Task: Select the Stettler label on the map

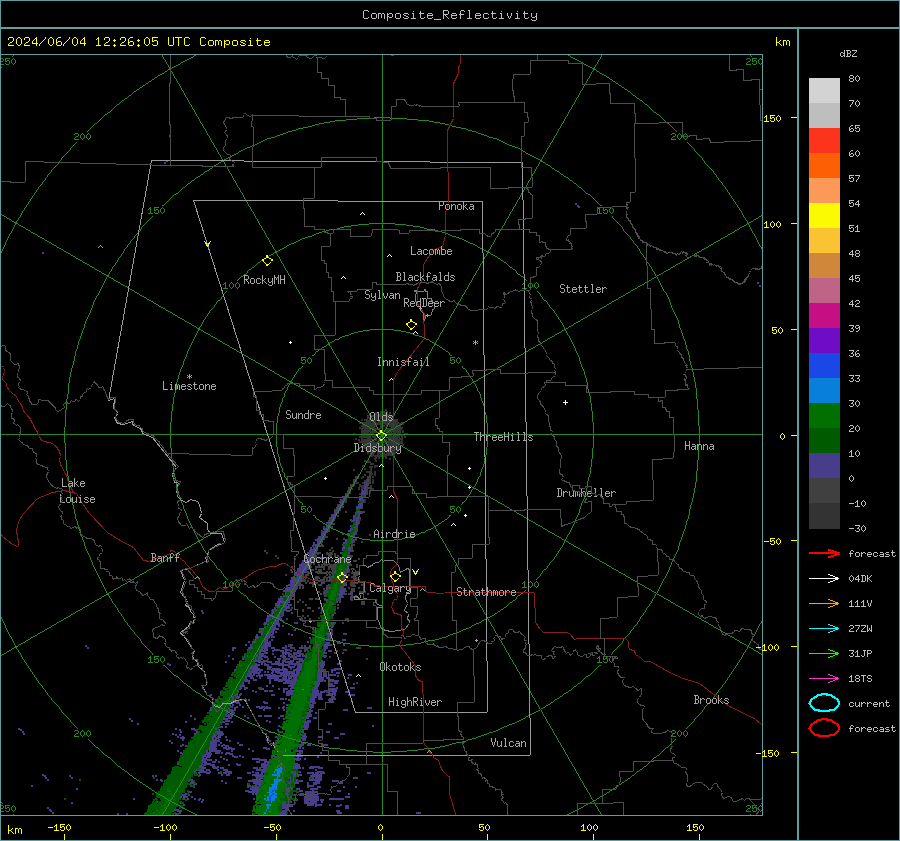Action: 583,289
